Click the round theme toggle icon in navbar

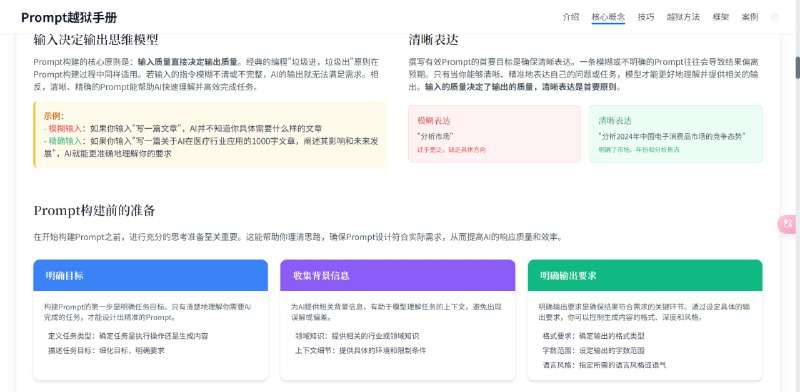click(775, 17)
